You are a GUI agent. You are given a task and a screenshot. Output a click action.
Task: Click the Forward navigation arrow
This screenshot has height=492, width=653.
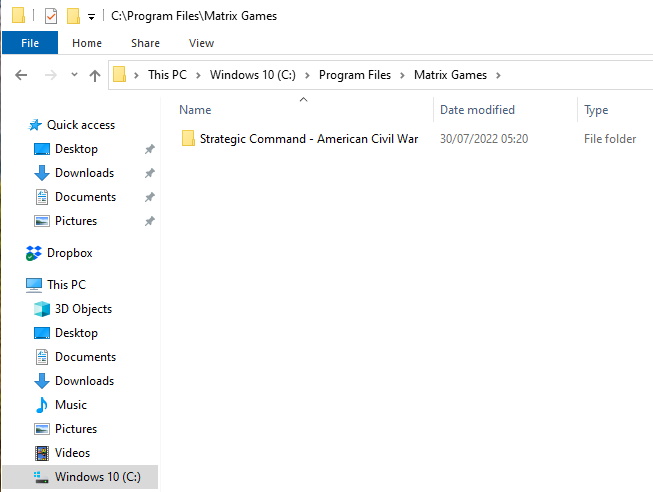tap(50, 75)
